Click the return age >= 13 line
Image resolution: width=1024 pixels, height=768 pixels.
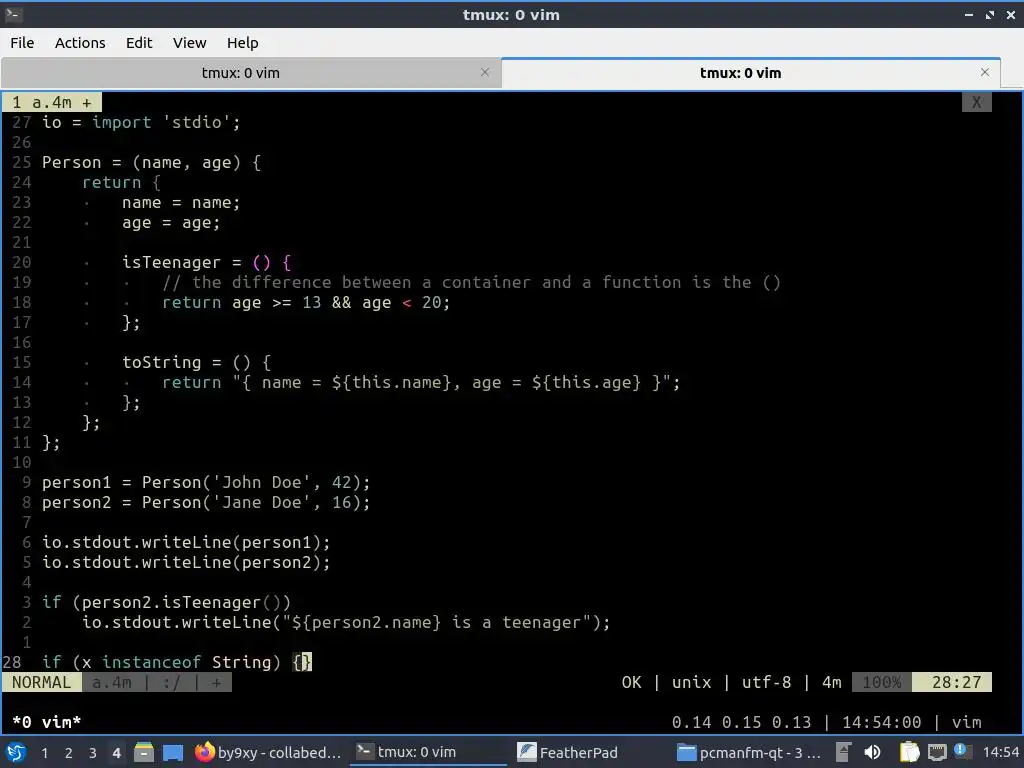[x=306, y=302]
